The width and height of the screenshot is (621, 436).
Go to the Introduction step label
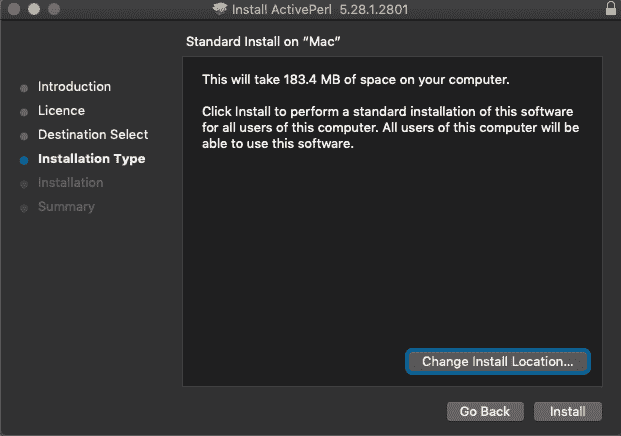pos(74,87)
